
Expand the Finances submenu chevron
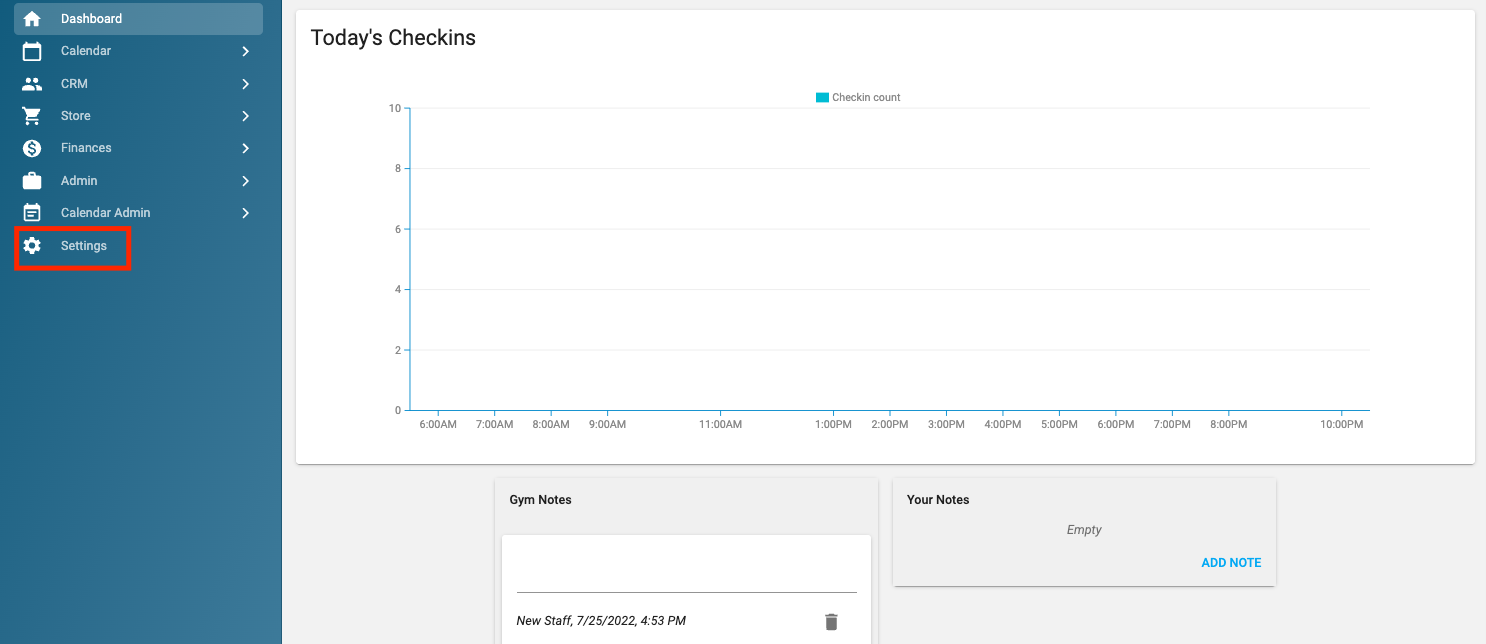pyautogui.click(x=245, y=148)
